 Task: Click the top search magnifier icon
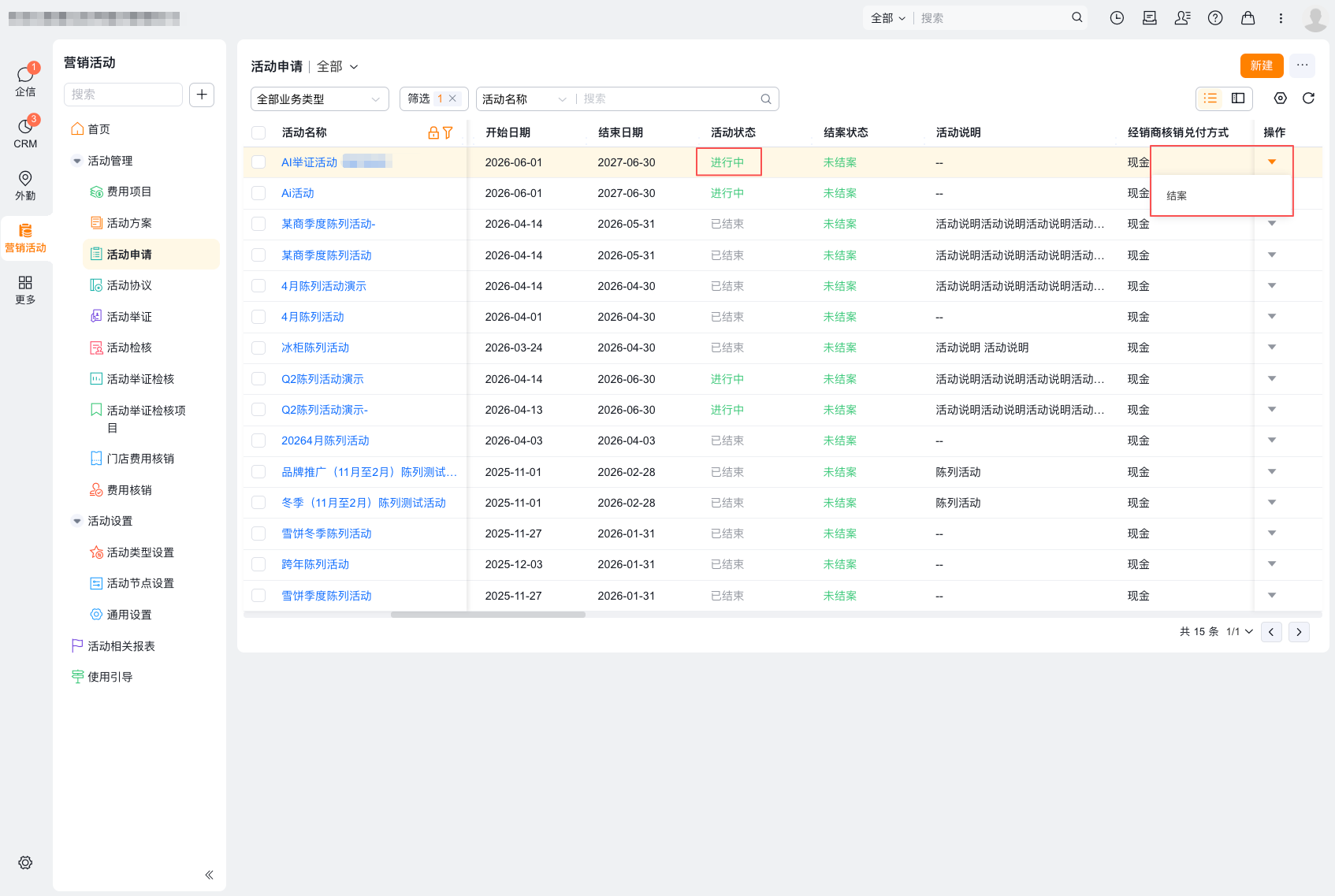(1077, 17)
